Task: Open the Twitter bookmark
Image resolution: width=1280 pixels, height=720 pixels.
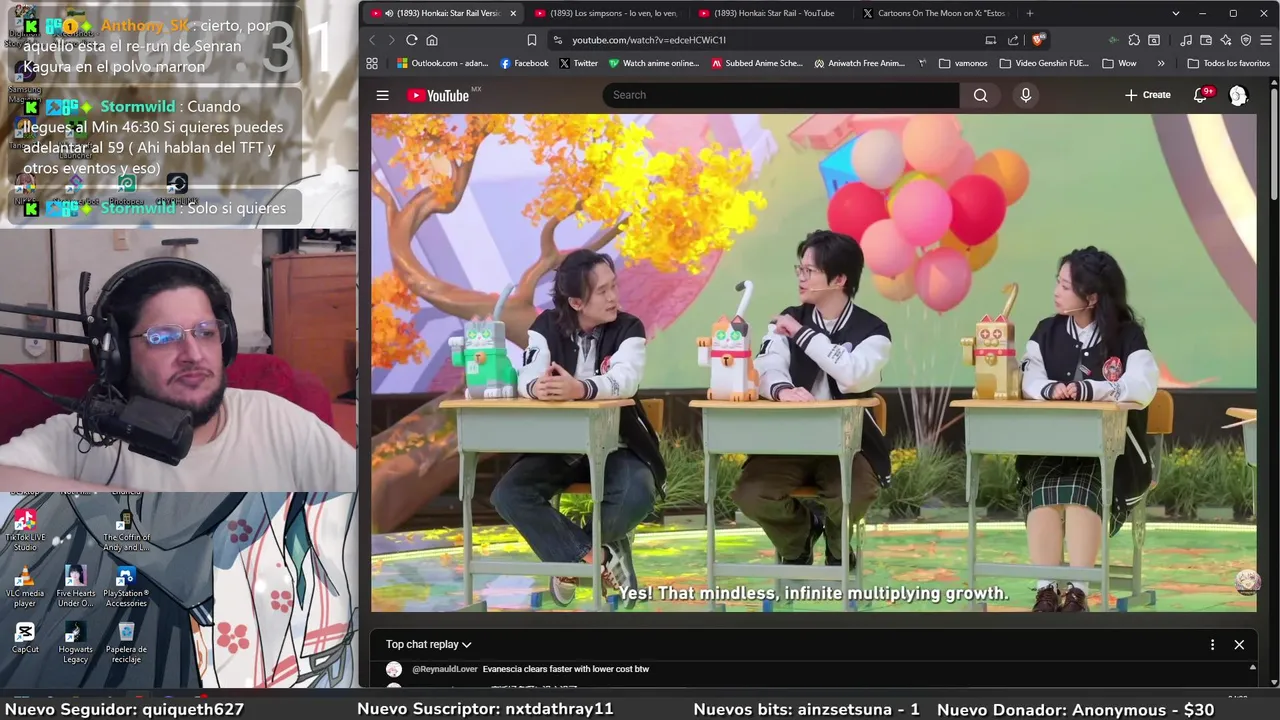Action: click(578, 63)
